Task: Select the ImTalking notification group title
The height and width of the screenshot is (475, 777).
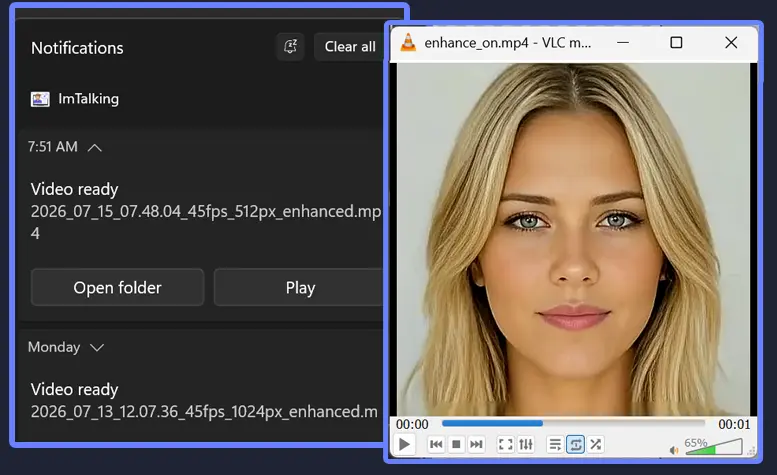Action: tap(89, 99)
